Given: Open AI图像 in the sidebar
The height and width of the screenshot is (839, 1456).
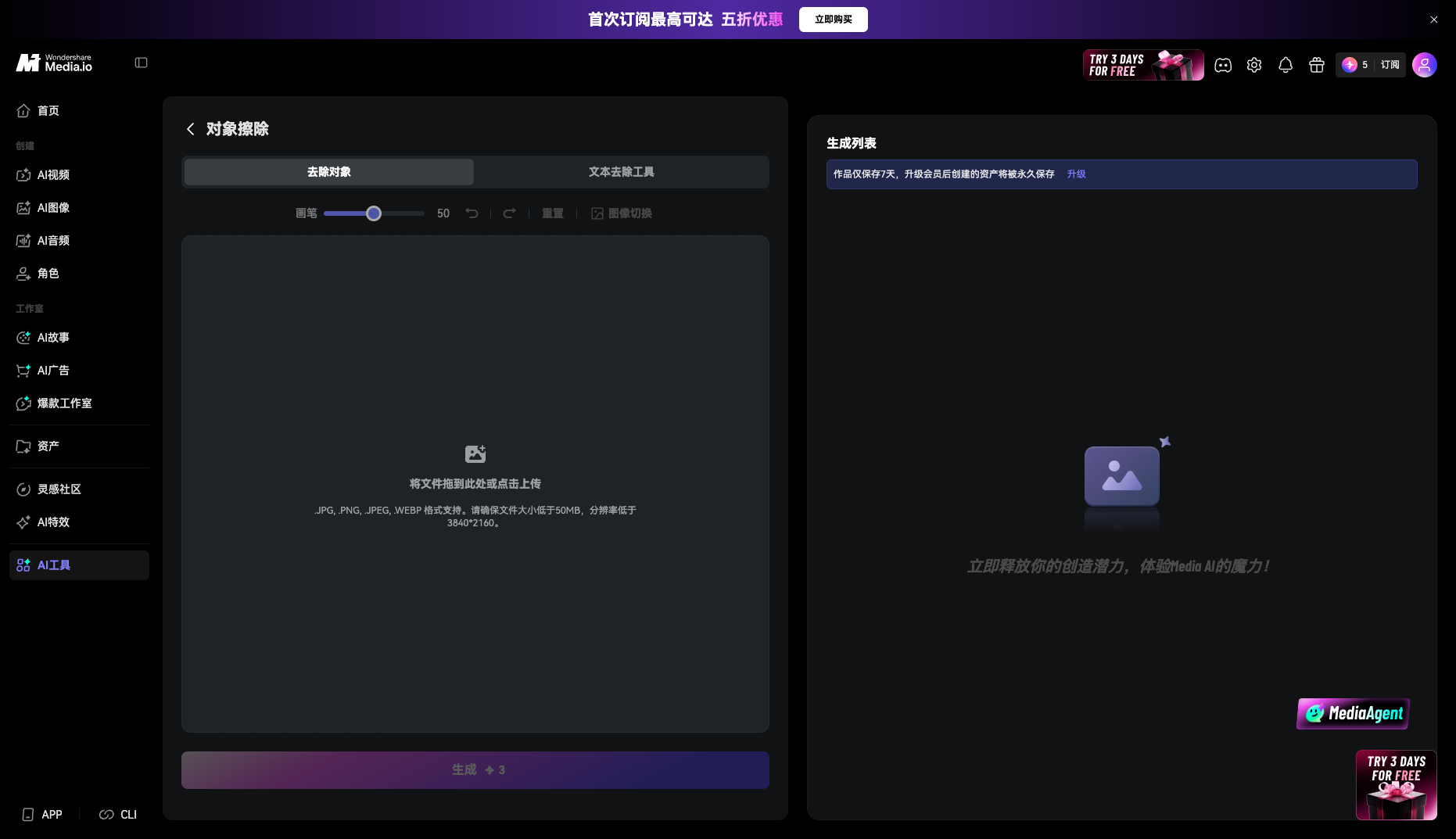Looking at the screenshot, I should (79, 207).
